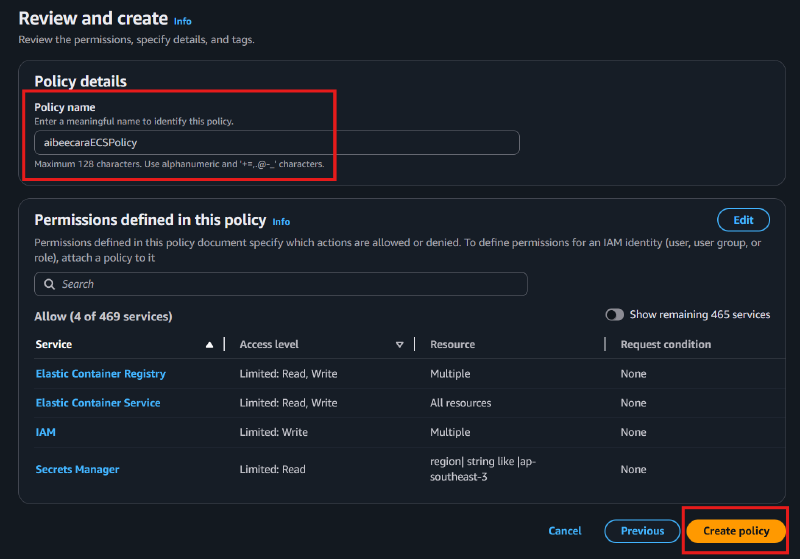Click the Service column header
This screenshot has width=800, height=559.
(x=54, y=344)
